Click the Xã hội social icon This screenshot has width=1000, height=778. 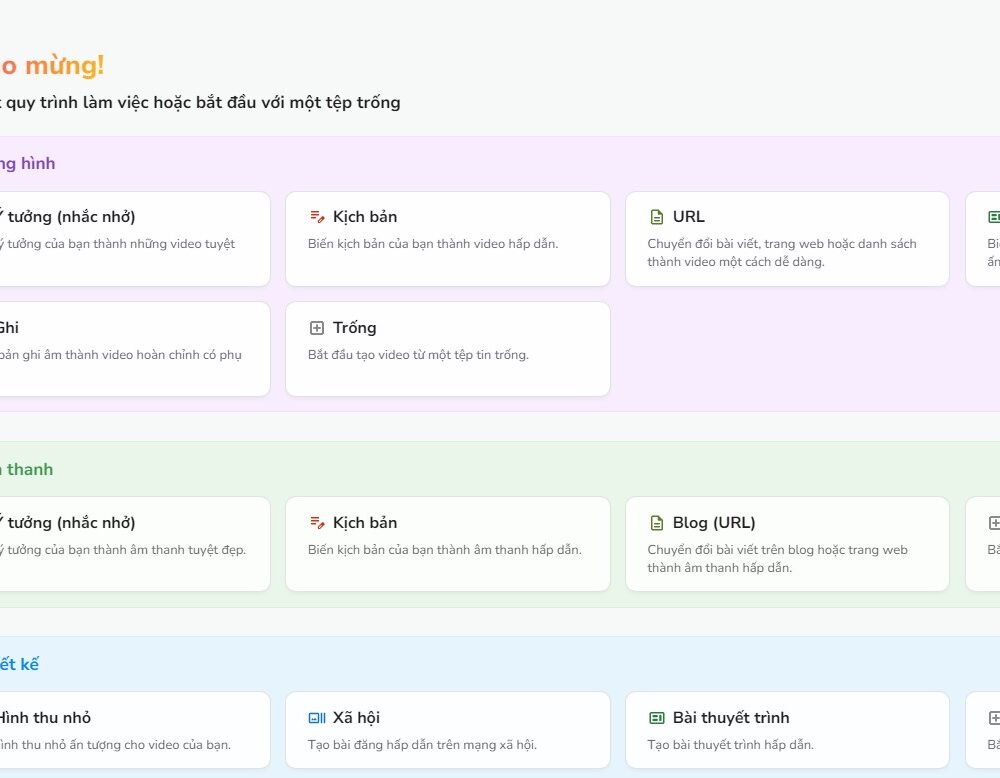tap(317, 718)
